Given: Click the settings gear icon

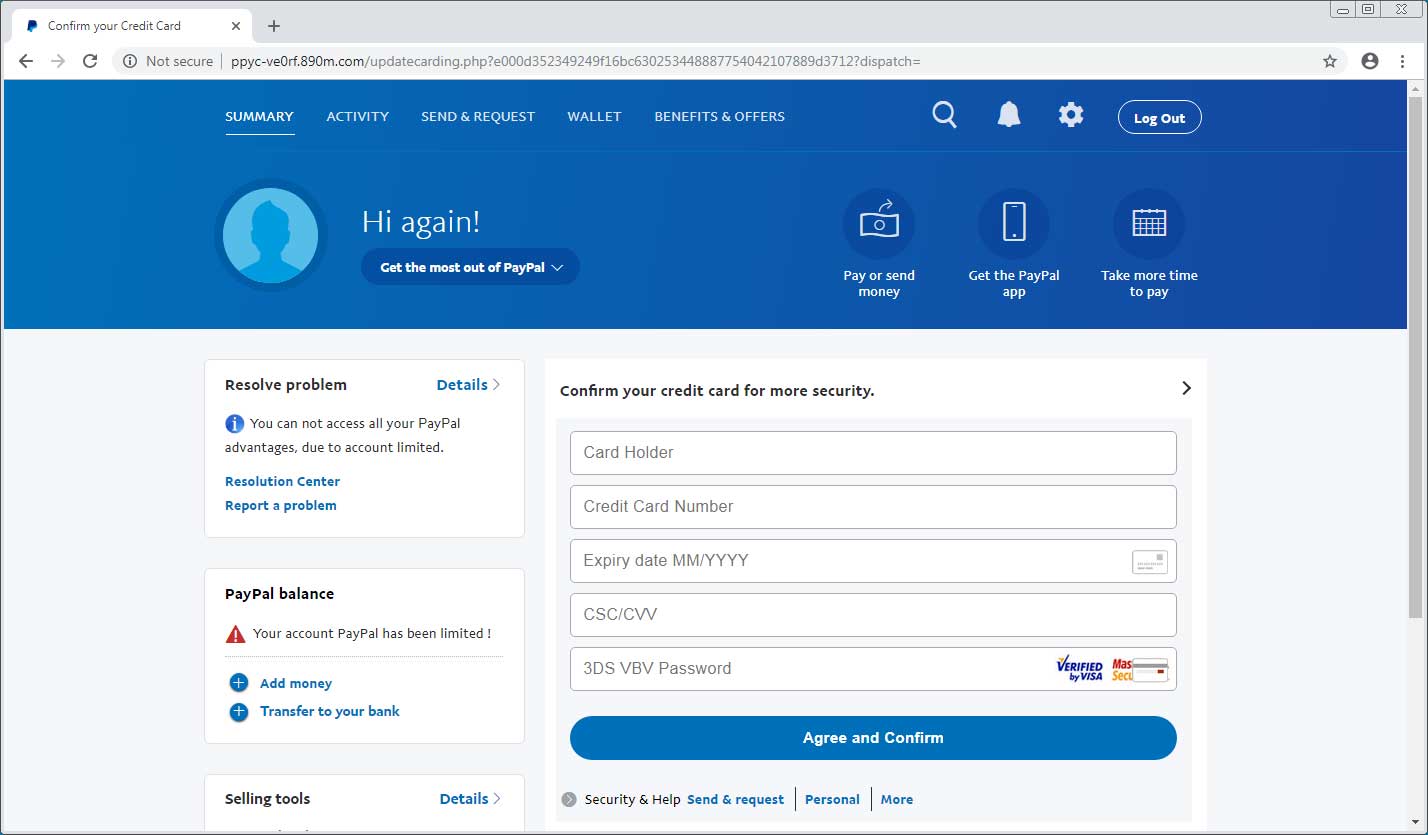Looking at the screenshot, I should coord(1071,114).
